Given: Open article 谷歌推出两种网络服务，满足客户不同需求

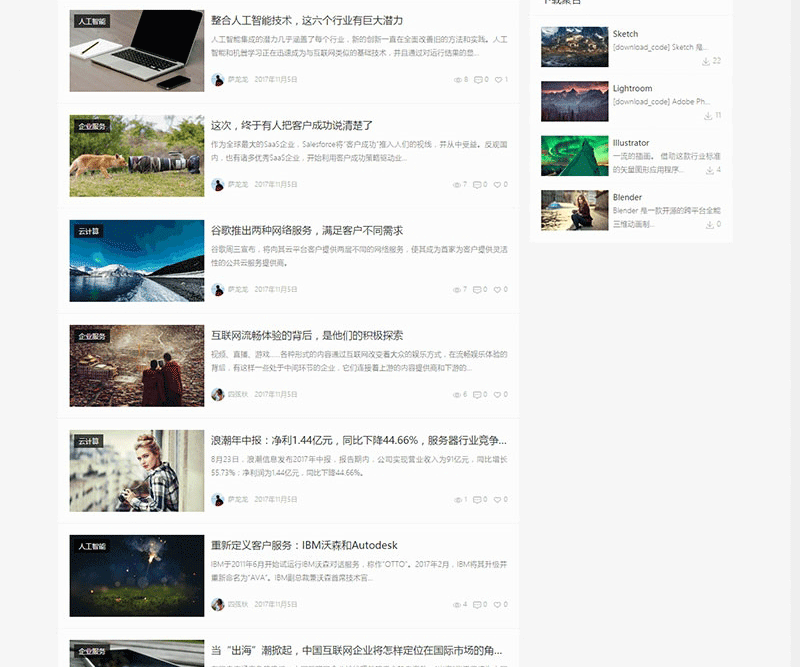Looking at the screenshot, I should (x=307, y=231).
